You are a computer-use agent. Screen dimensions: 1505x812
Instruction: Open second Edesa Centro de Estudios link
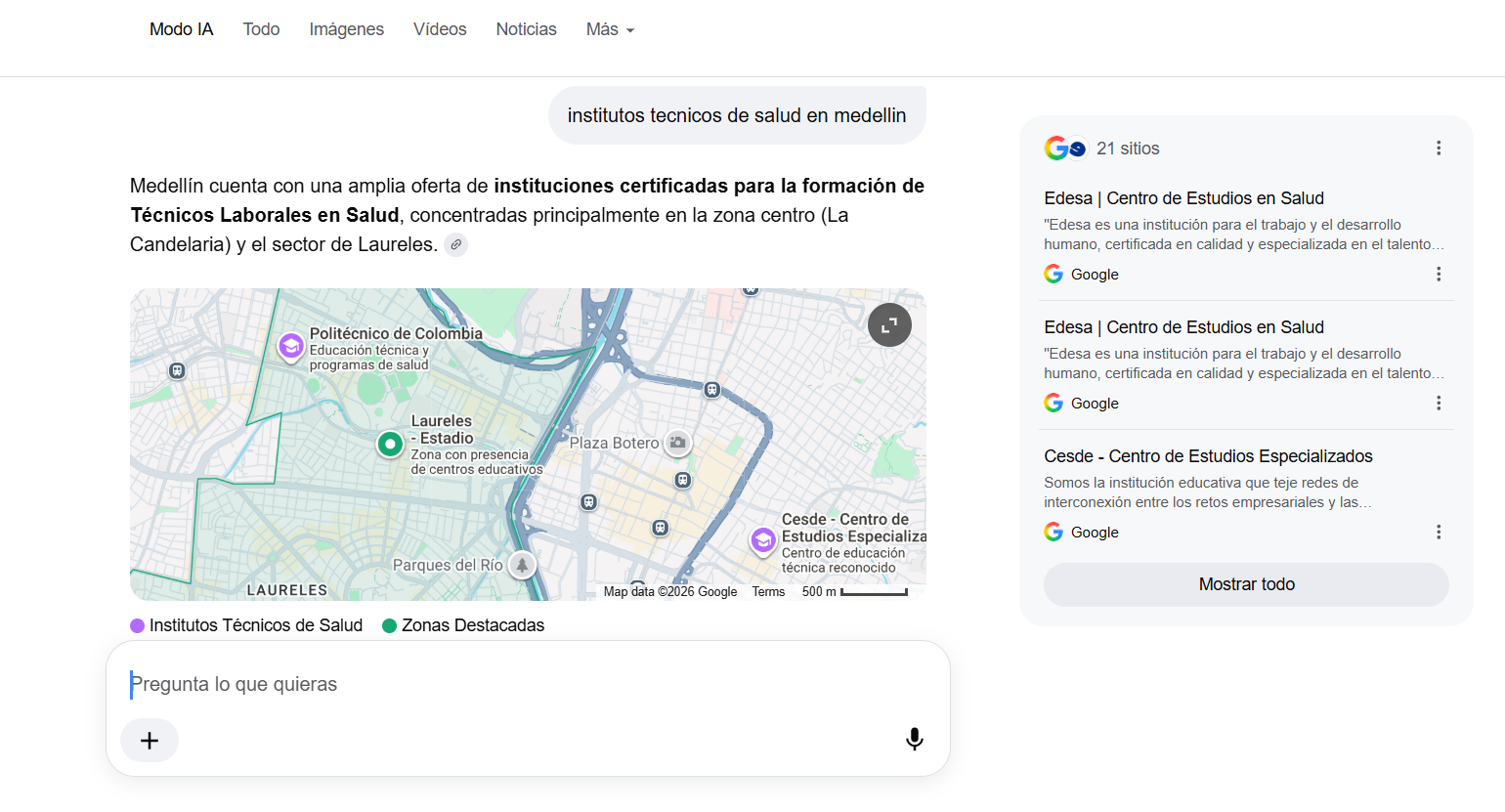[1183, 327]
